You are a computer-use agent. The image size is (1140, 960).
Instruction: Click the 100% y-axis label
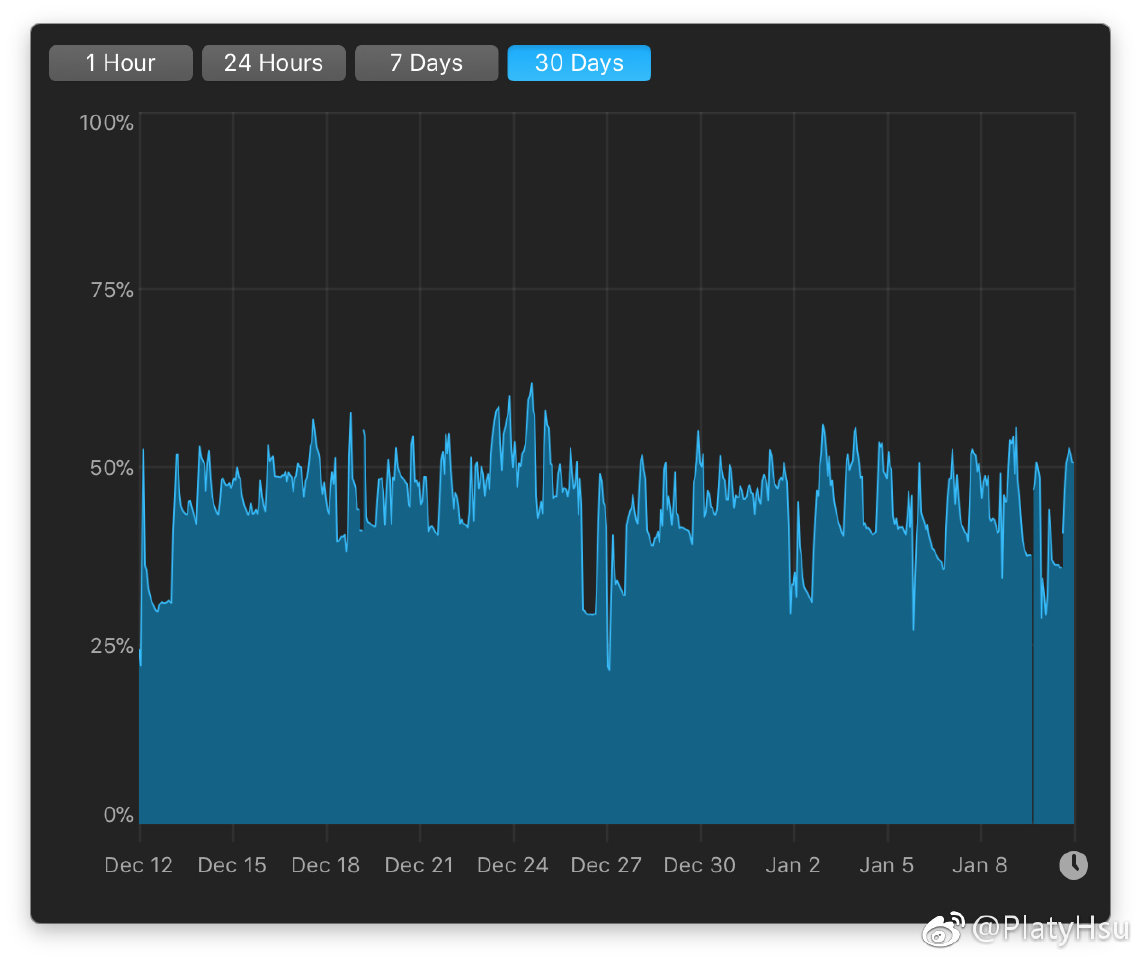106,123
